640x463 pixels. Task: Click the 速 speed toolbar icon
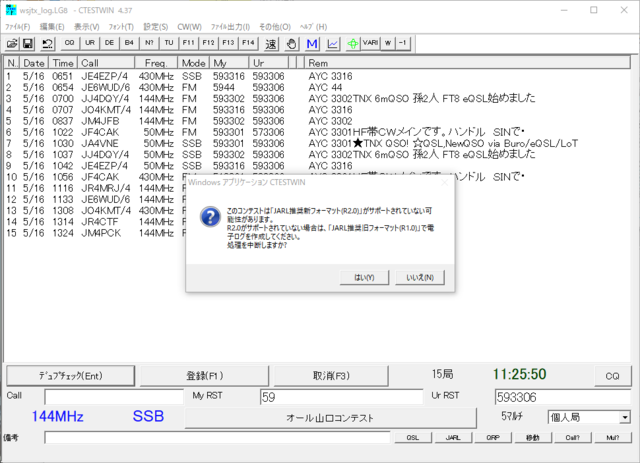click(271, 44)
